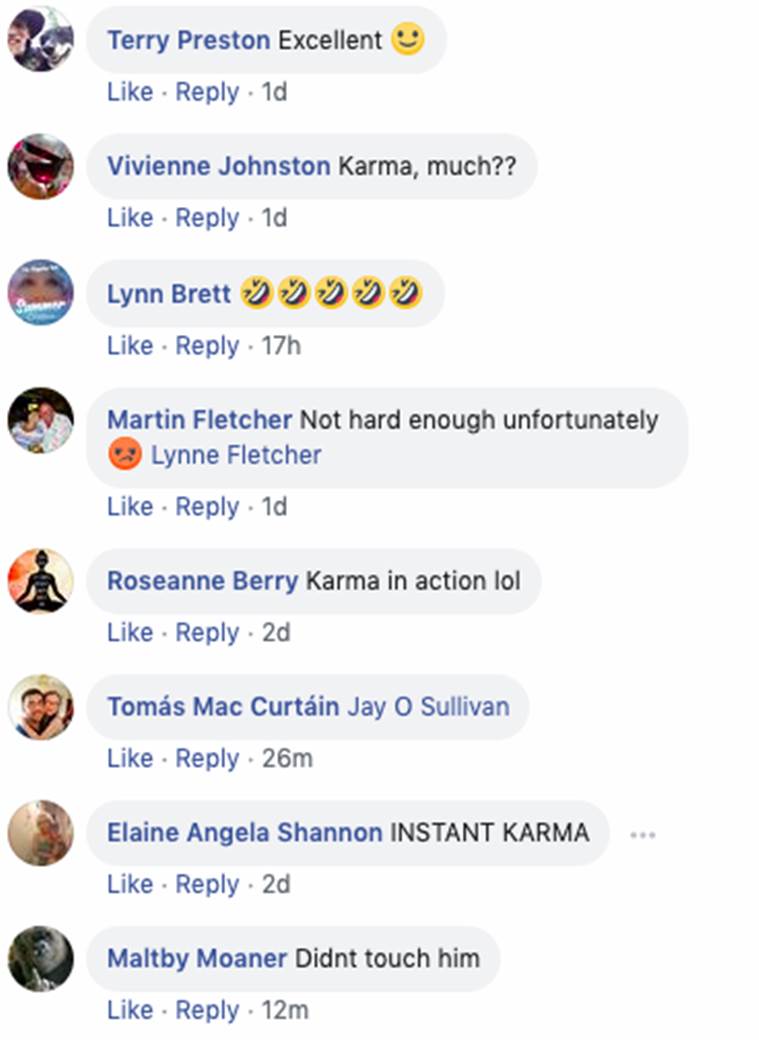Viewport: 759px width, 1040px height.
Task: Like Lynn Brett's laughing emoji comment
Action: (129, 343)
